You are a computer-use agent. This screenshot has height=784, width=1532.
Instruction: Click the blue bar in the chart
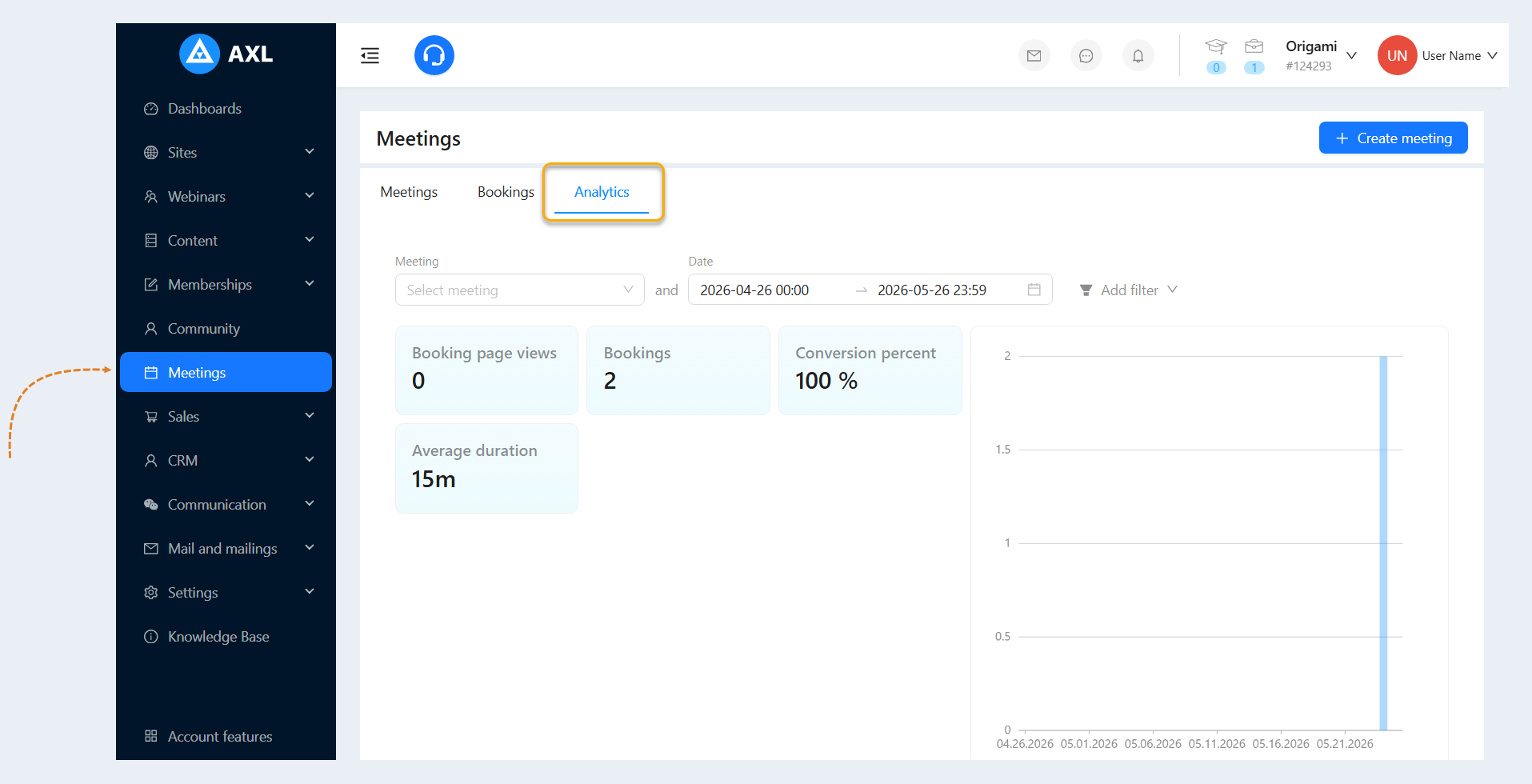coord(1383,543)
